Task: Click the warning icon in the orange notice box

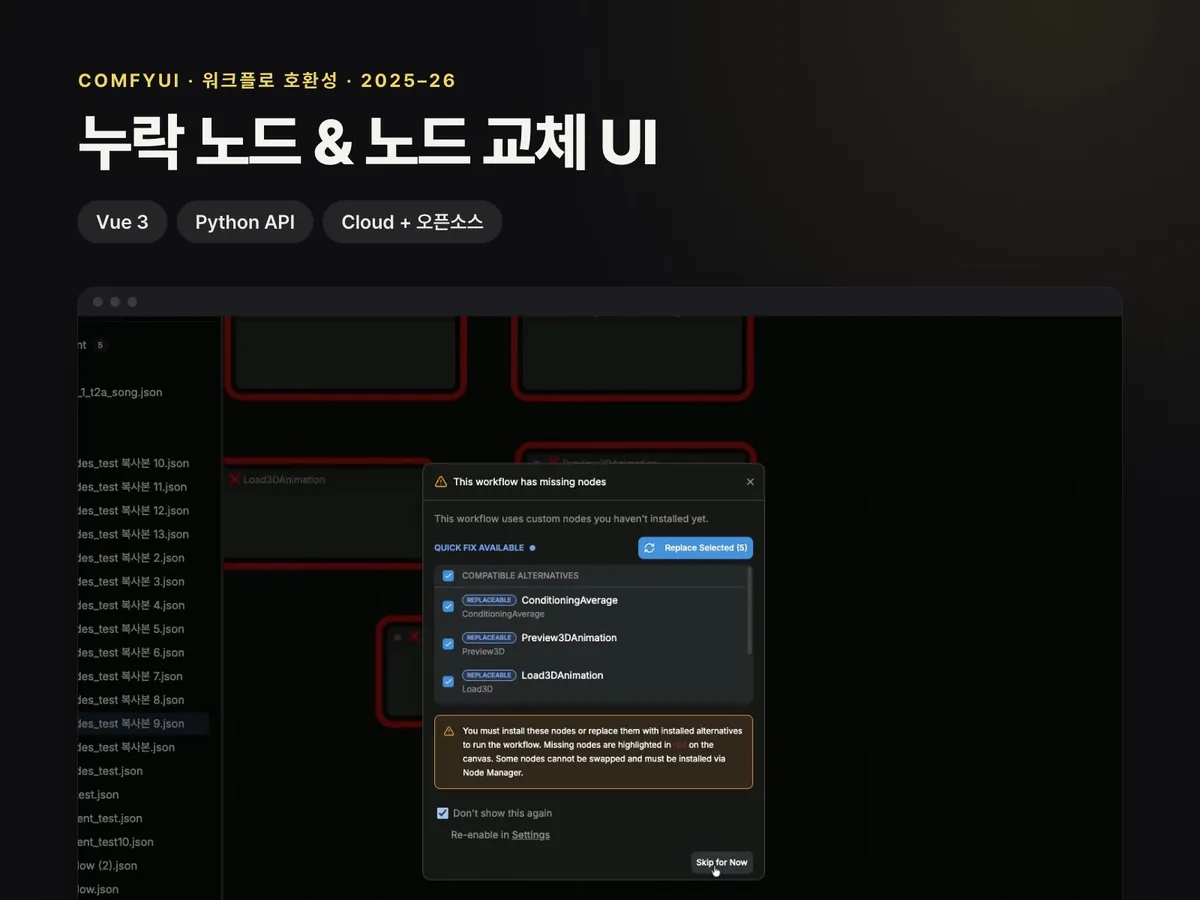Action: coord(449,731)
